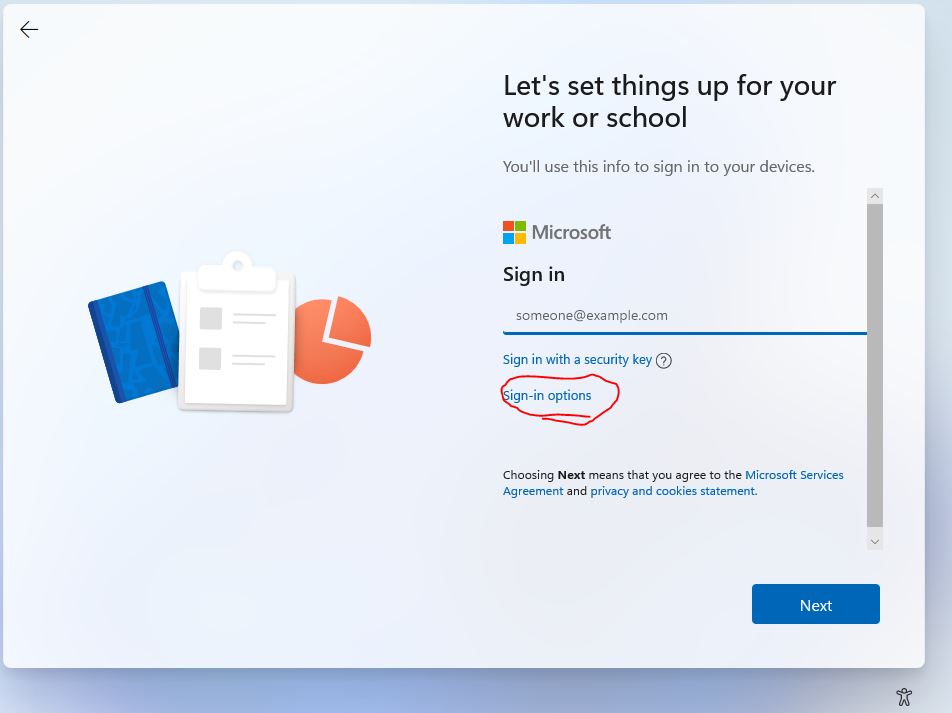Click the security key help question mark
The height and width of the screenshot is (713, 952).
[x=664, y=360]
